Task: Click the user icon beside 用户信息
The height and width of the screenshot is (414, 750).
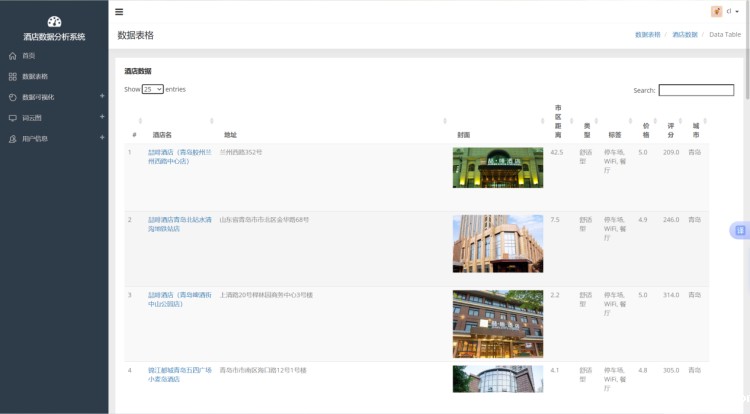Action: coord(12,139)
